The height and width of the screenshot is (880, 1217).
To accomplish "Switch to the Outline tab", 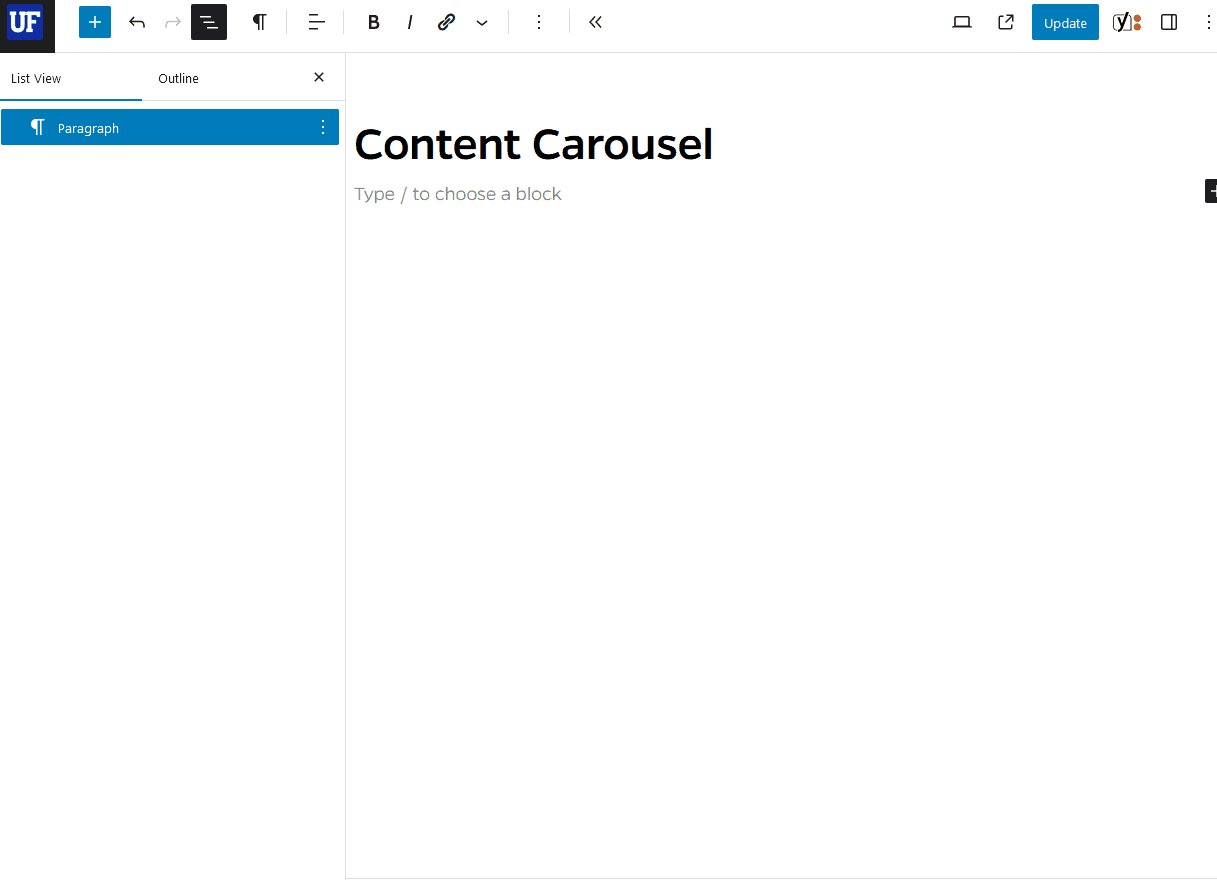I will point(178,78).
